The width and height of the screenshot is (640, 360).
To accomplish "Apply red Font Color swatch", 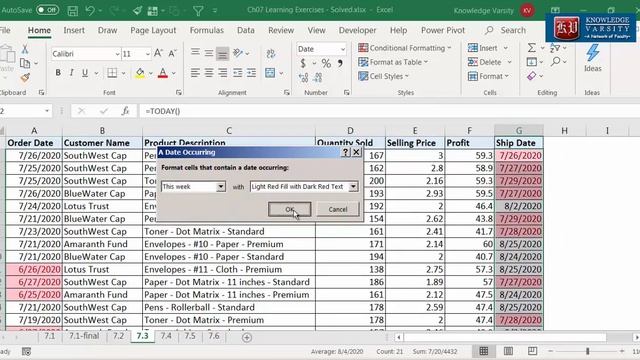I will (163, 73).
